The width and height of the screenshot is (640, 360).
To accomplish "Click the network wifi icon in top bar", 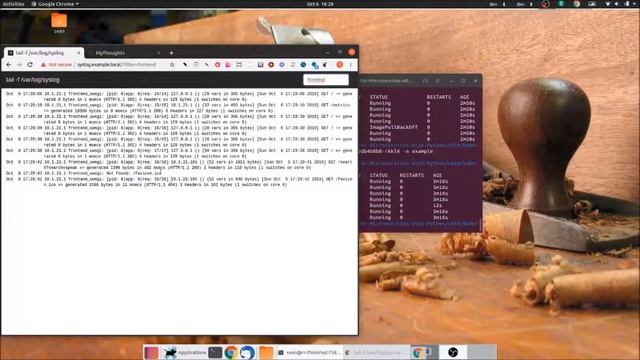I will click(607, 4).
